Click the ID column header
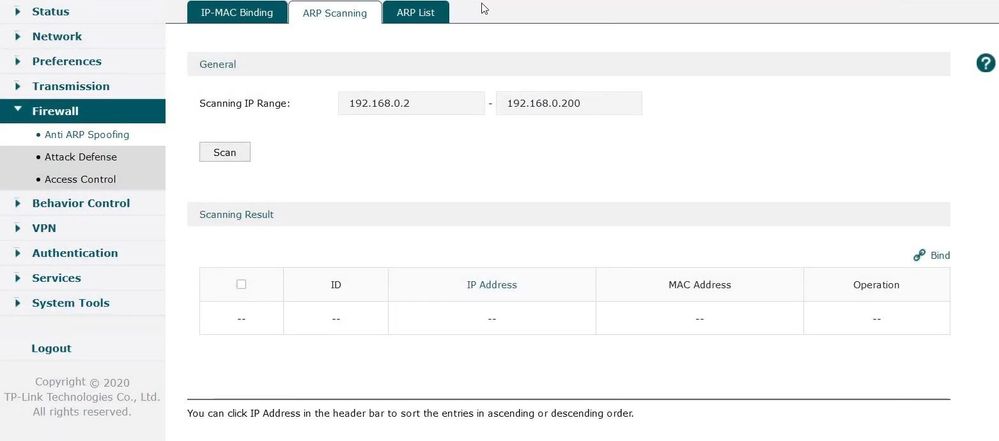Image resolution: width=999 pixels, height=441 pixels. pyautogui.click(x=336, y=285)
